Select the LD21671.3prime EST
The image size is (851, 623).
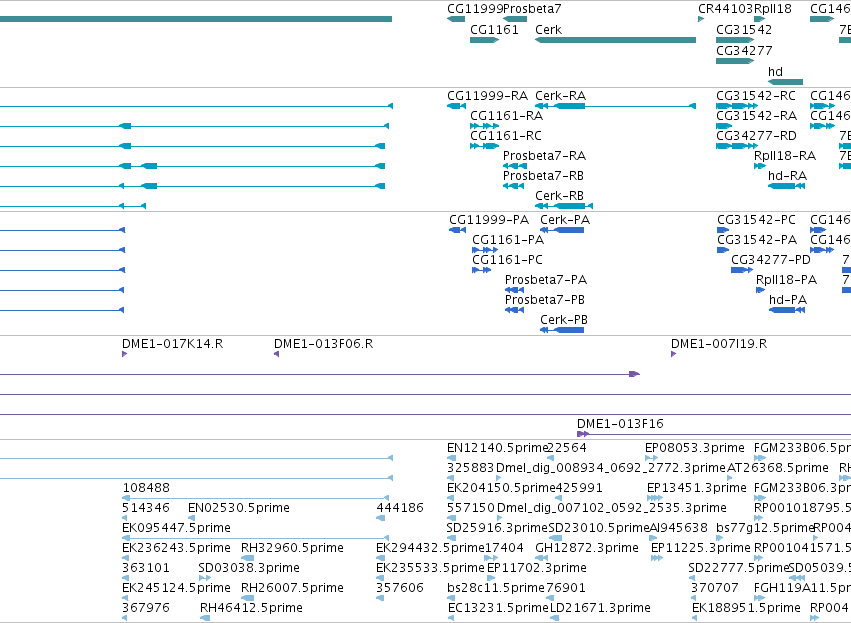point(554,618)
